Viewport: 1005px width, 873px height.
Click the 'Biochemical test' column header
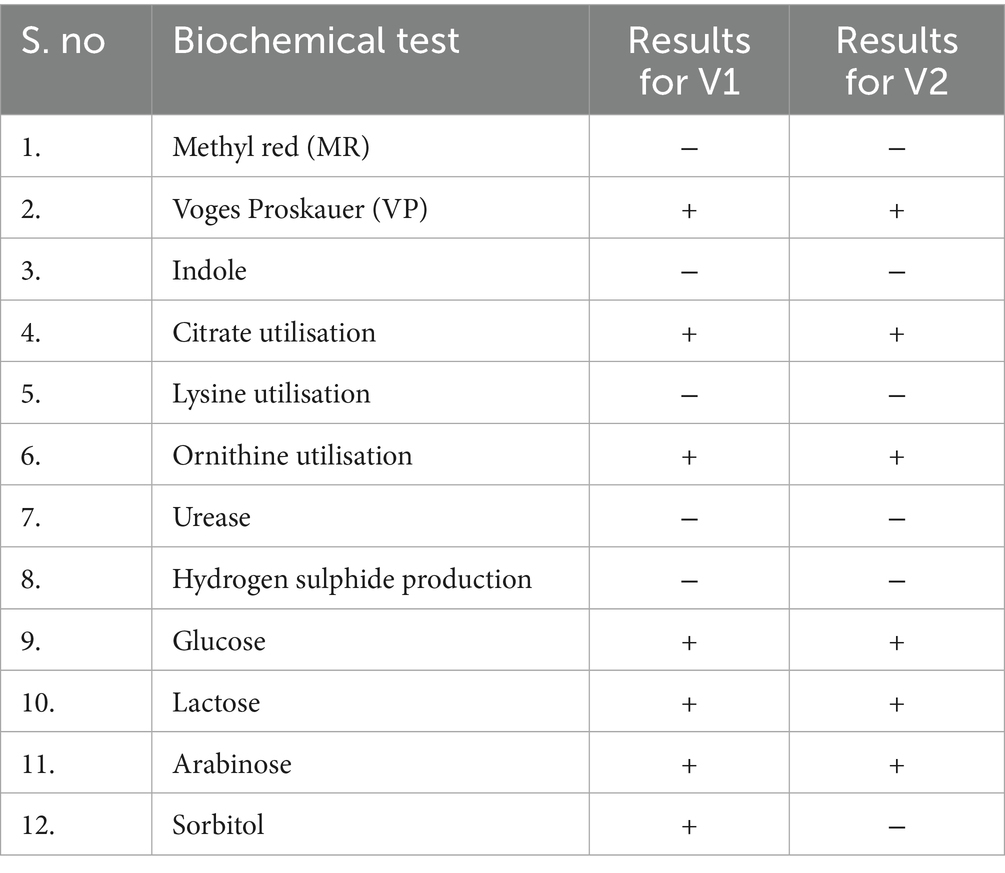(316, 40)
